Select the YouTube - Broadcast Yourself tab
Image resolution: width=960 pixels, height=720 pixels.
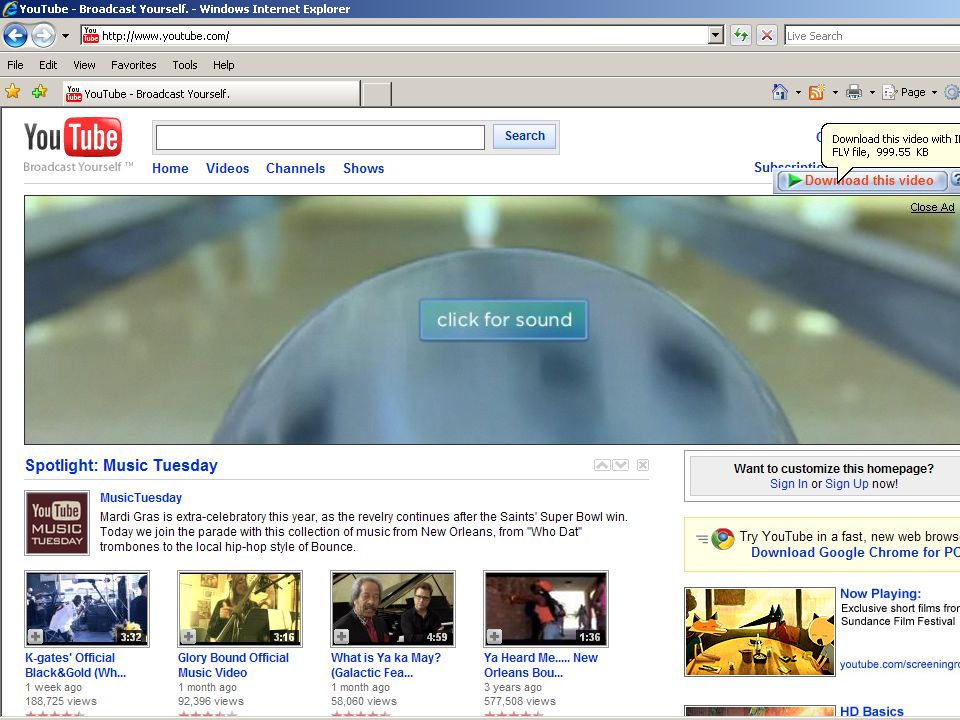pos(212,94)
